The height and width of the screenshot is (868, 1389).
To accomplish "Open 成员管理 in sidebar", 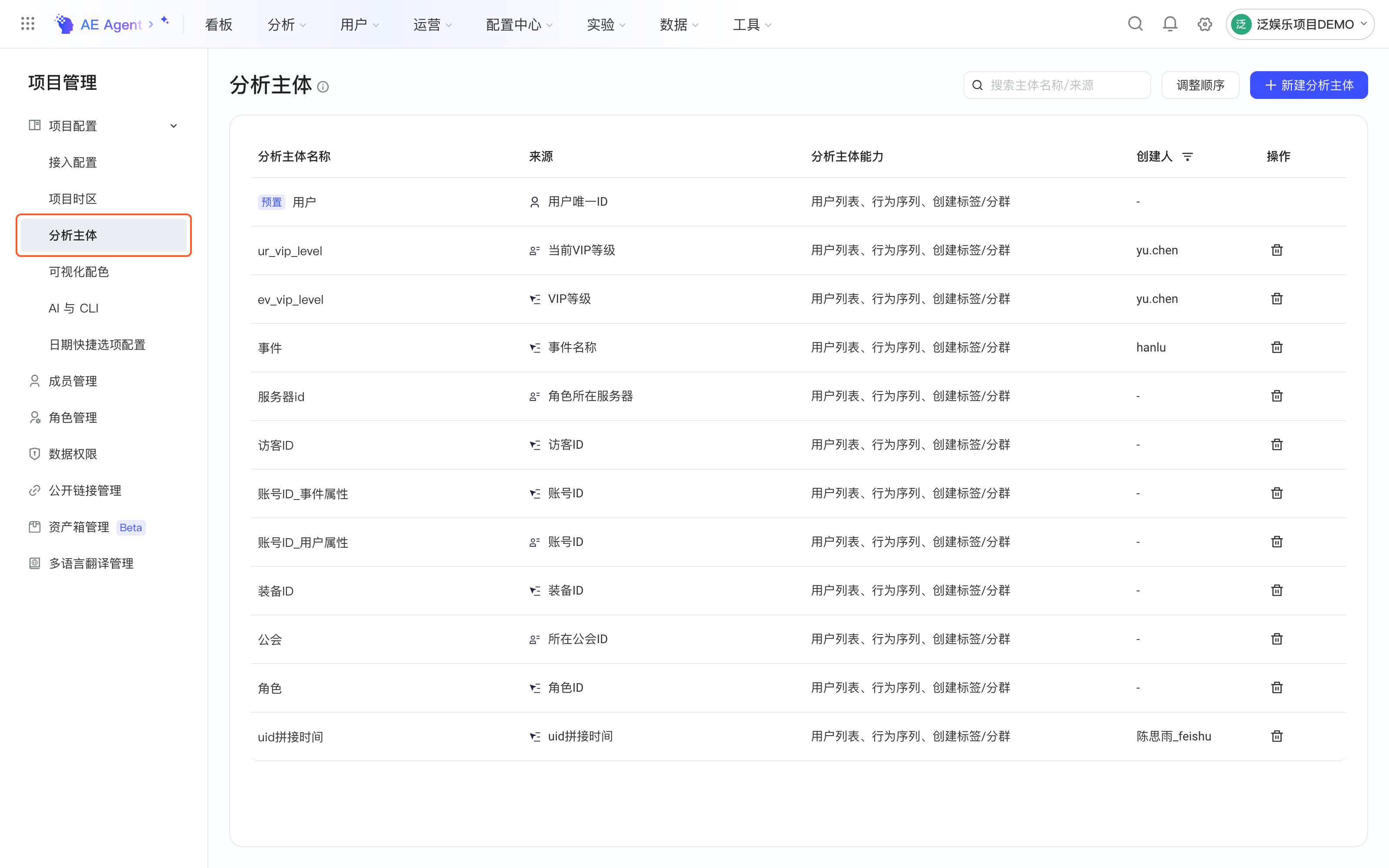I will click(73, 381).
